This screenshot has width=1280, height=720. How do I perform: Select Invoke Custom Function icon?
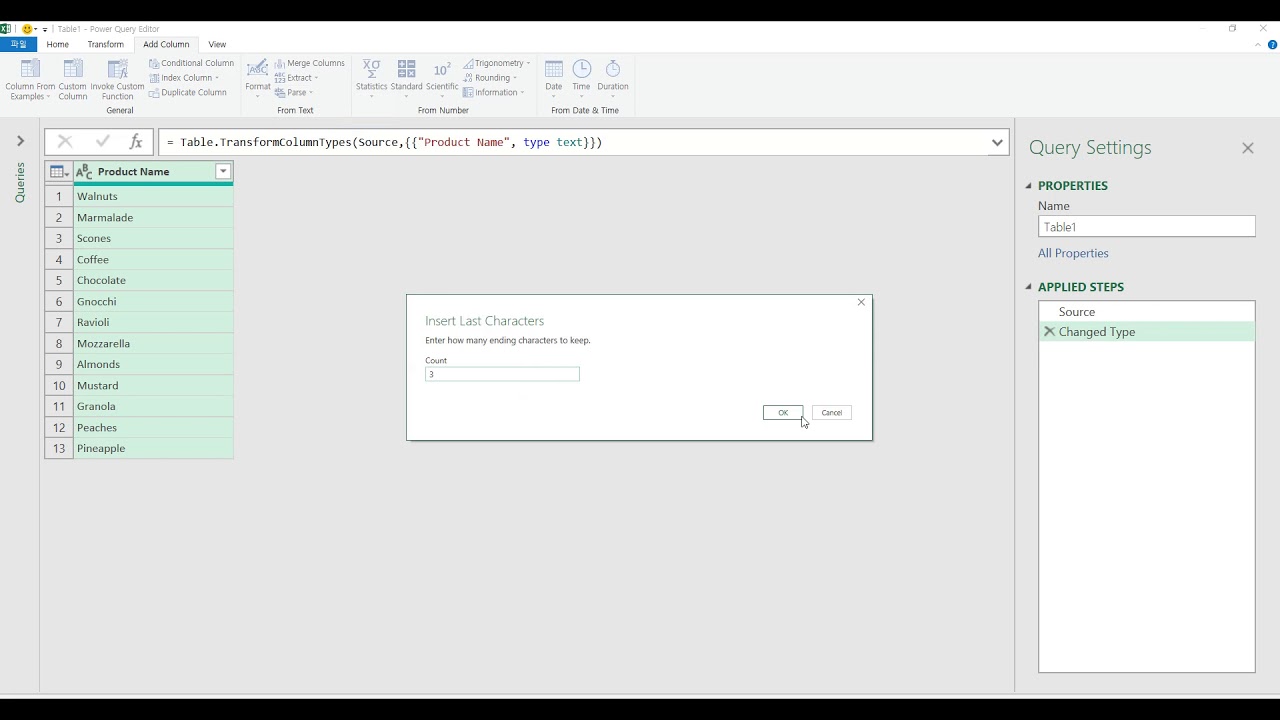tap(117, 70)
